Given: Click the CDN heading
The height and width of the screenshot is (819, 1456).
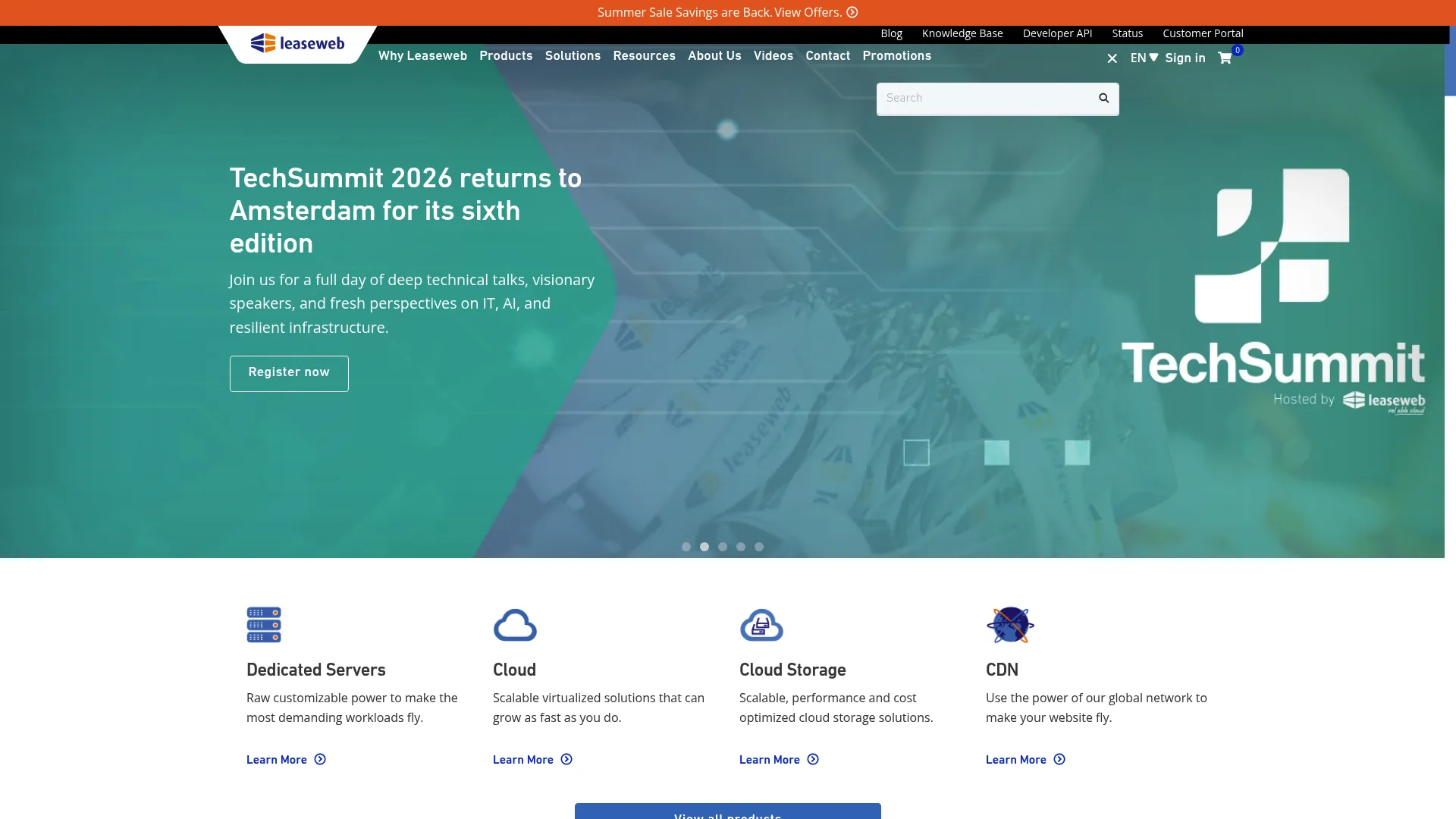Looking at the screenshot, I should tap(1002, 670).
